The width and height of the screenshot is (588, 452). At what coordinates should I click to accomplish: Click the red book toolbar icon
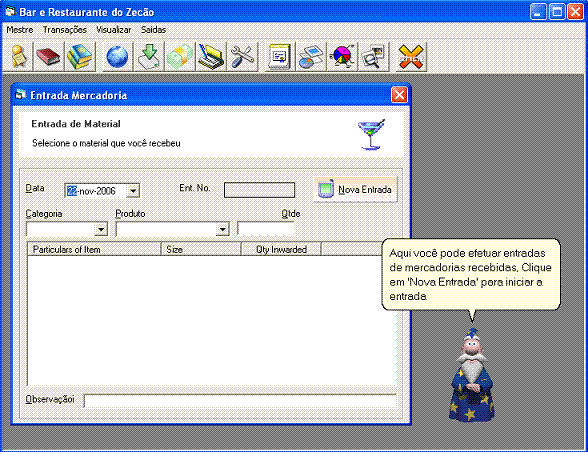pyautogui.click(x=48, y=57)
